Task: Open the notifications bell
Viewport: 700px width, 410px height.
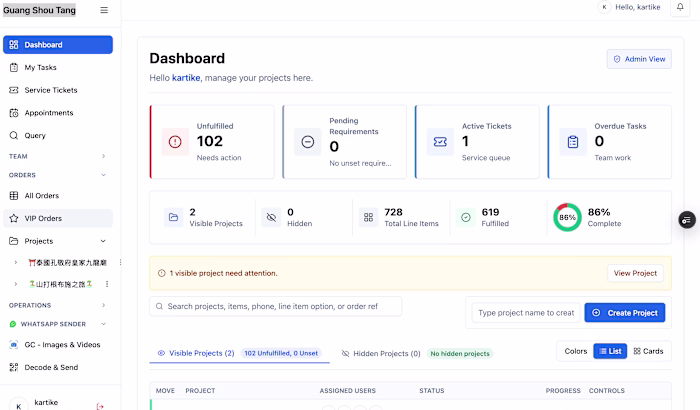Action: point(680,7)
